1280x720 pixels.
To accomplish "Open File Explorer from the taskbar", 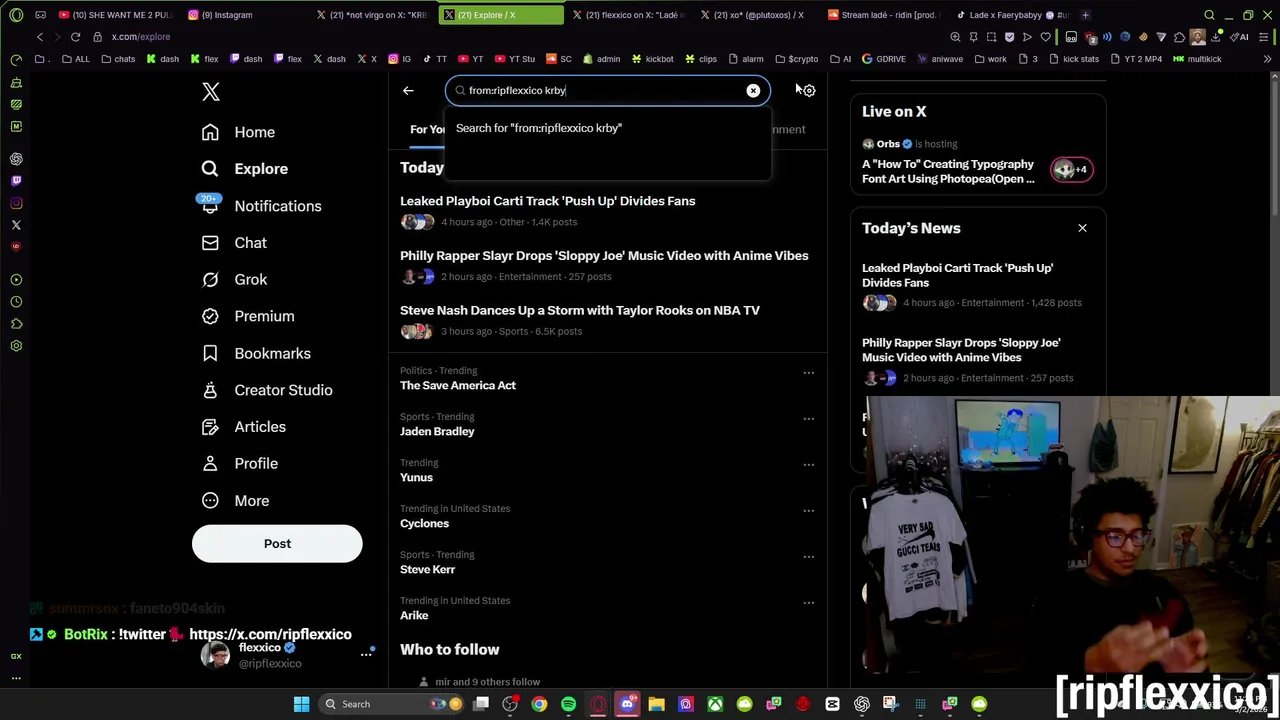I will [x=656, y=704].
